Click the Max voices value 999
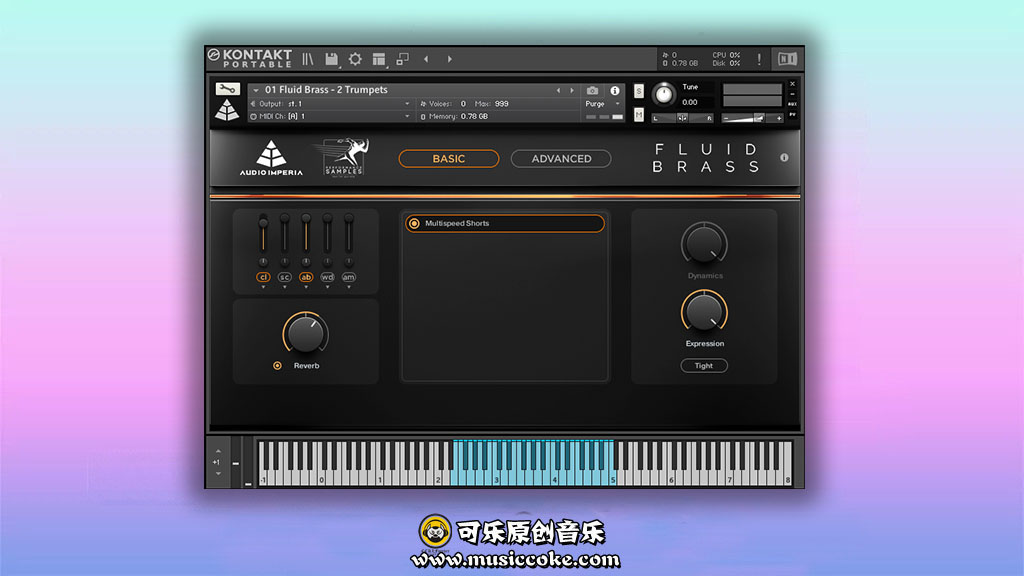 502,104
